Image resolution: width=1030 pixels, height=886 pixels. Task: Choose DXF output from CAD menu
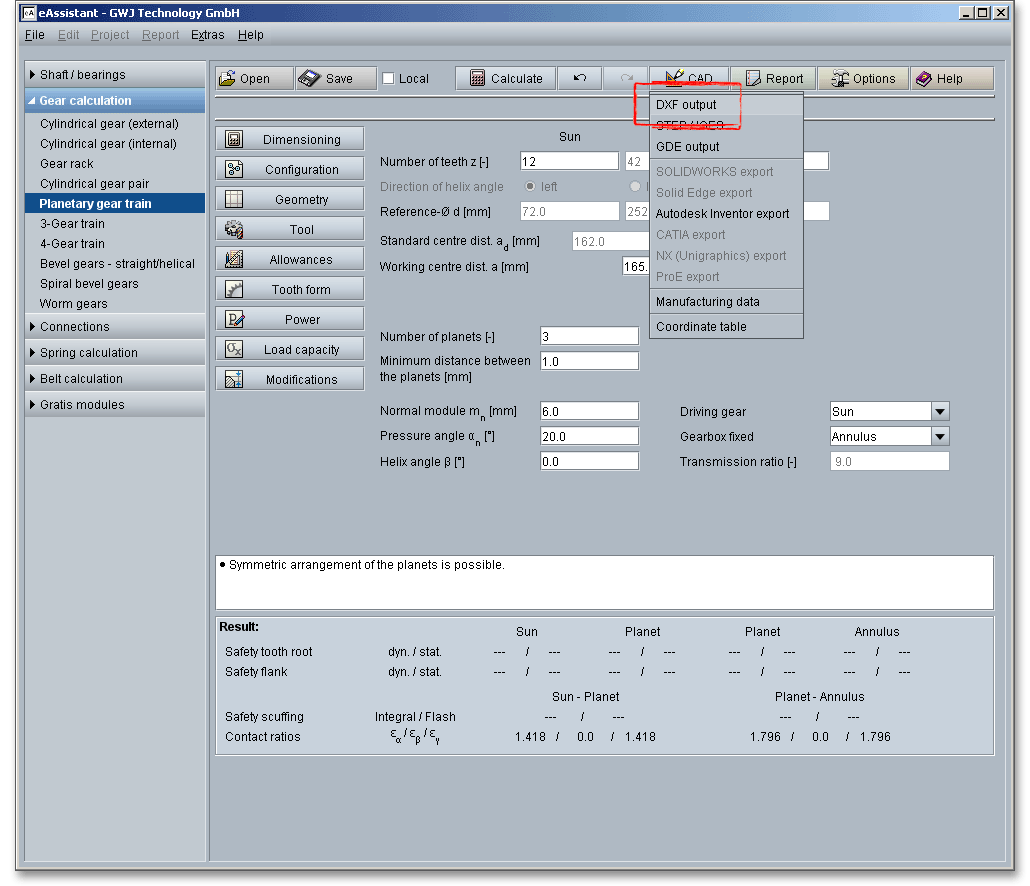point(686,105)
